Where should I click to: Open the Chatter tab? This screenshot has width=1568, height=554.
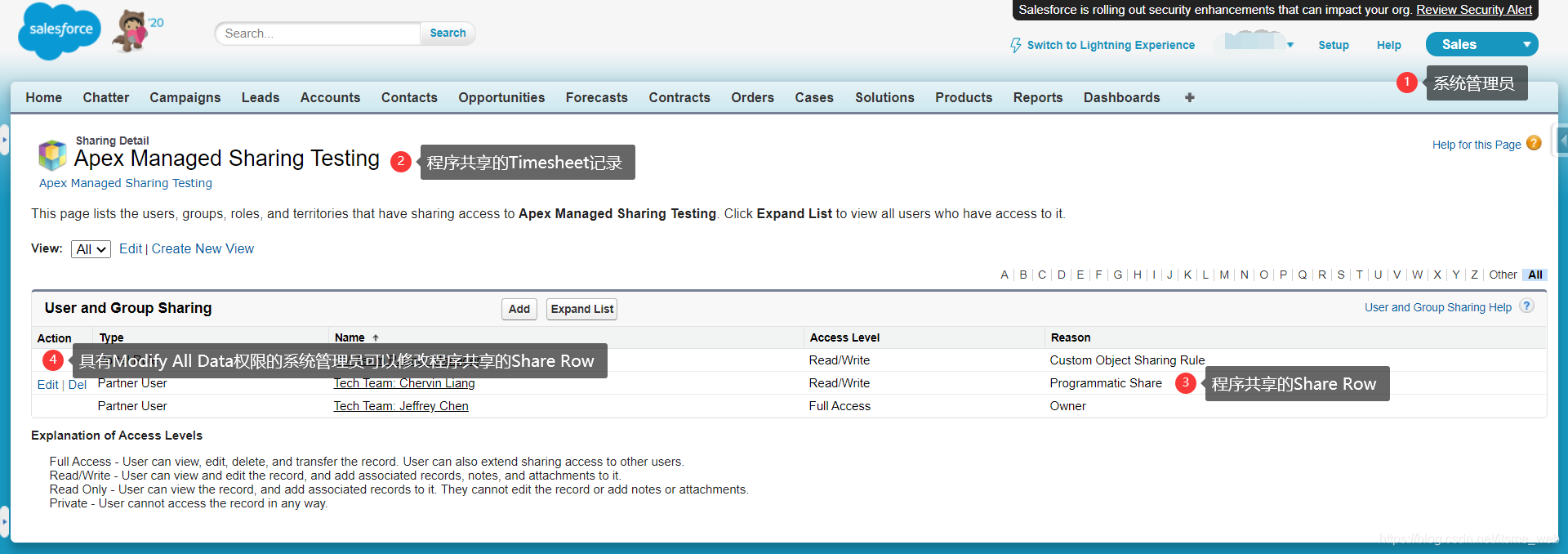(106, 97)
